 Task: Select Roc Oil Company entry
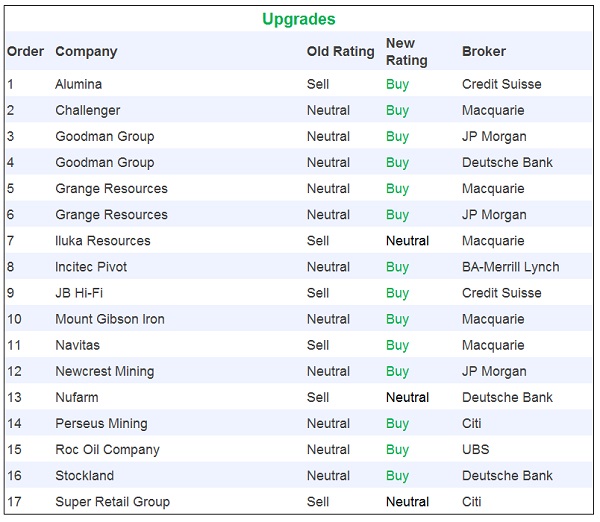click(x=107, y=450)
